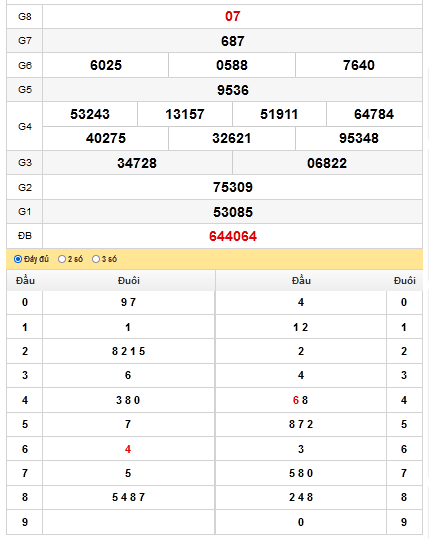Viewport: 429px width, 539px height.
Task: Click G4 number 64784
Action: pos(374,114)
